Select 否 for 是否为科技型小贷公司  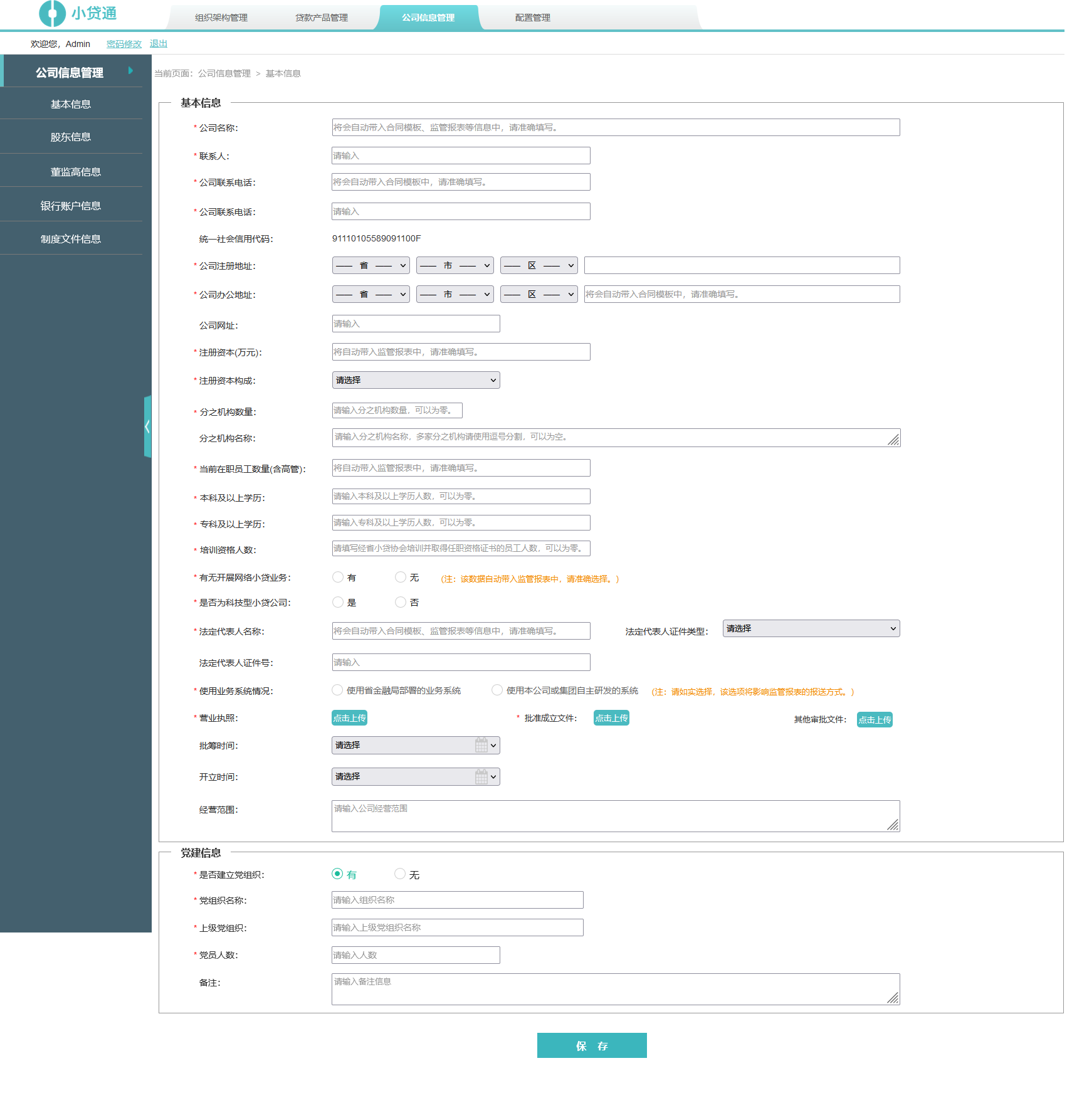[401, 602]
